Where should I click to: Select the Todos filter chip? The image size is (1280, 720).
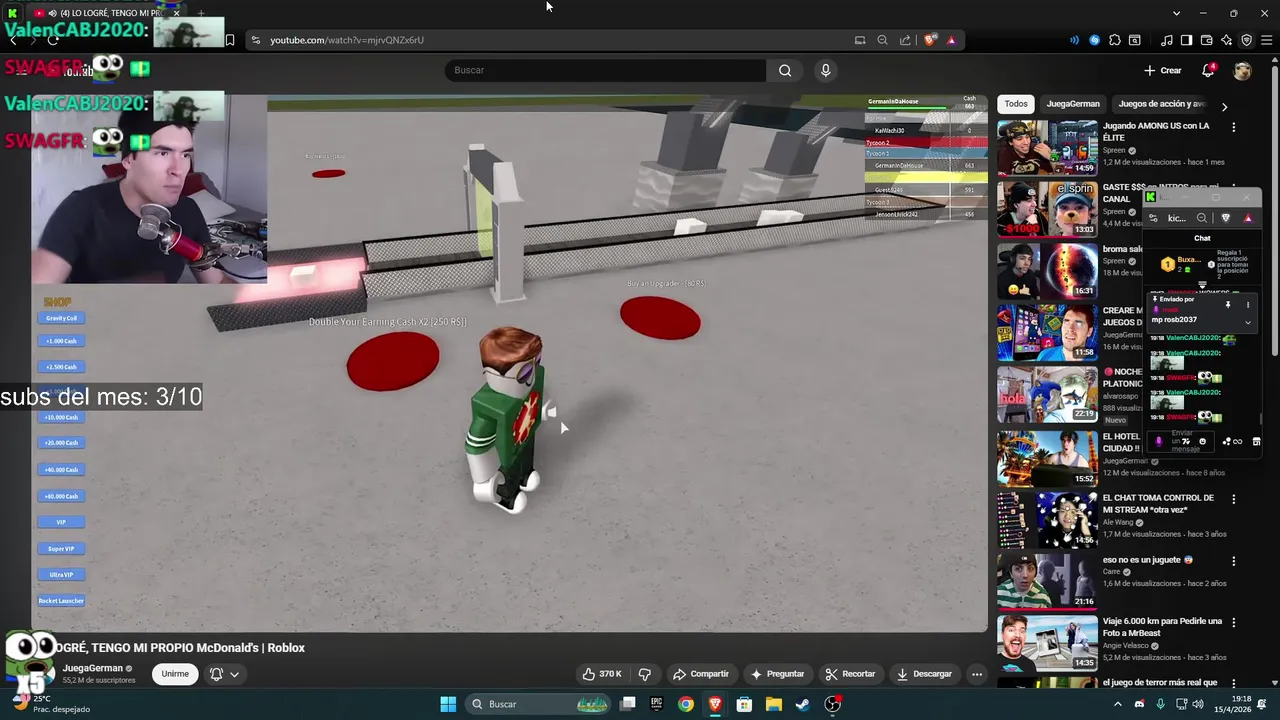[1016, 104]
